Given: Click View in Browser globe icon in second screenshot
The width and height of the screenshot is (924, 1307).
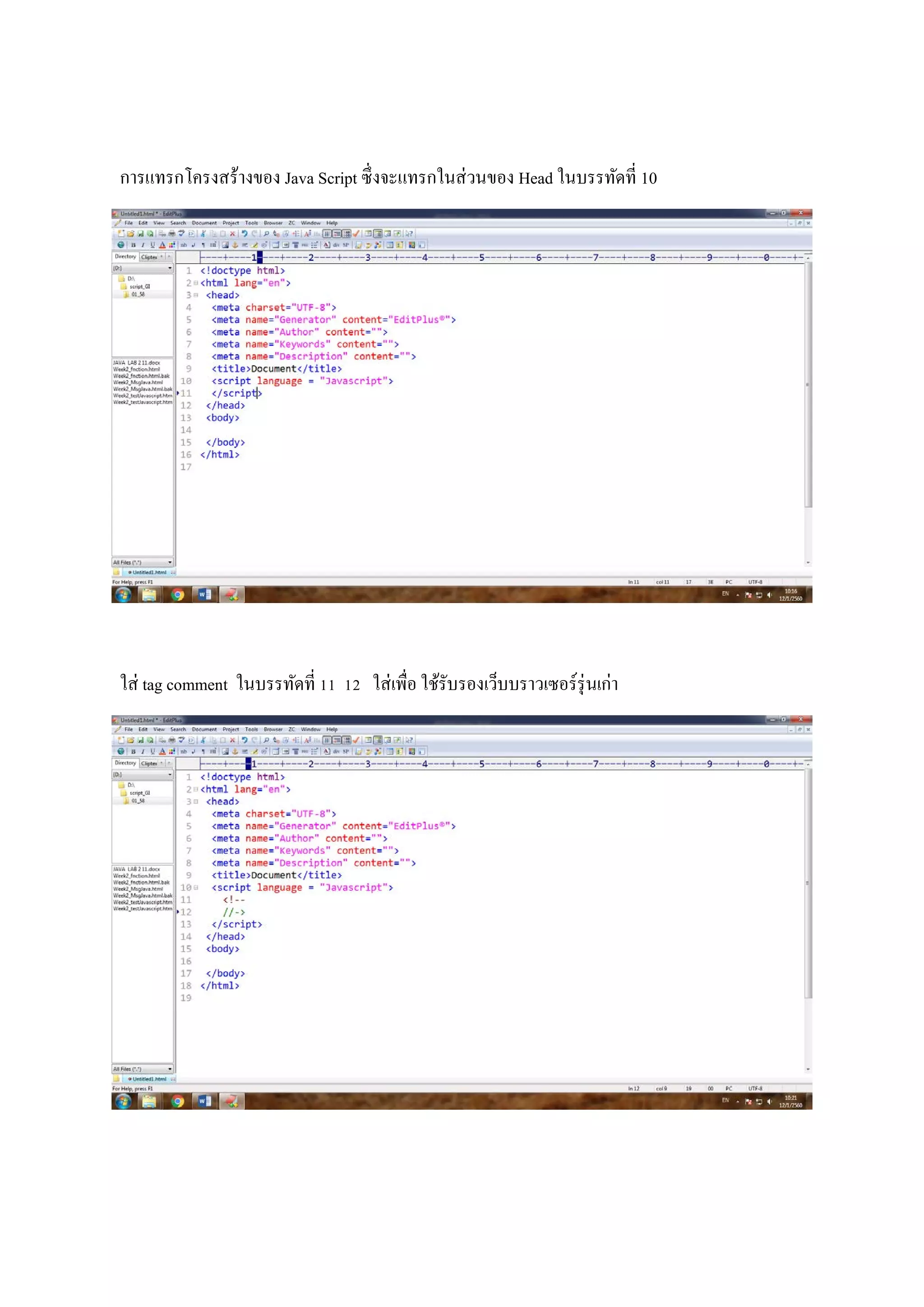Looking at the screenshot, I should [120, 751].
